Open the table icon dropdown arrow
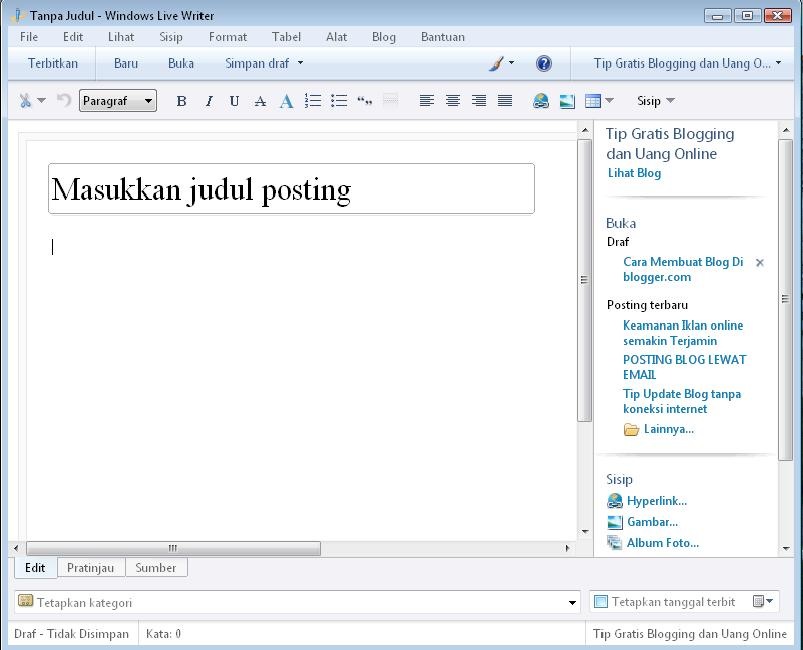This screenshot has width=803, height=650. (x=609, y=100)
